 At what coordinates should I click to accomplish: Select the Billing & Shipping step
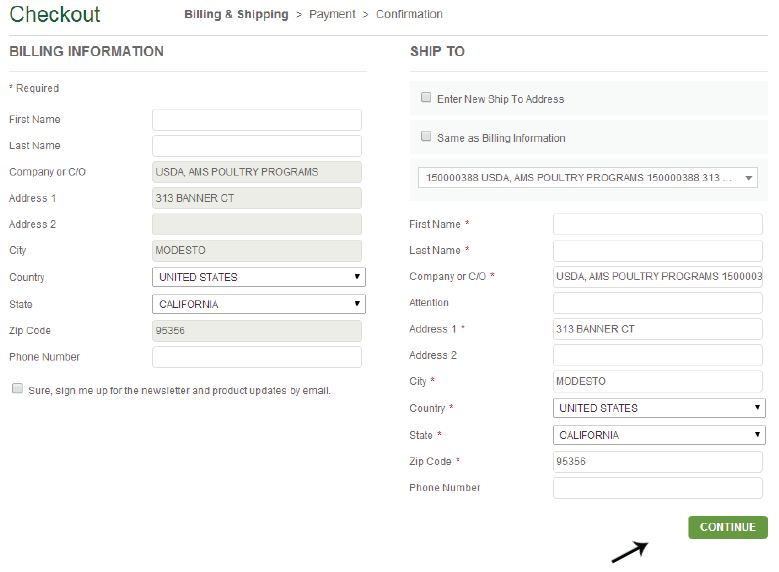236,14
